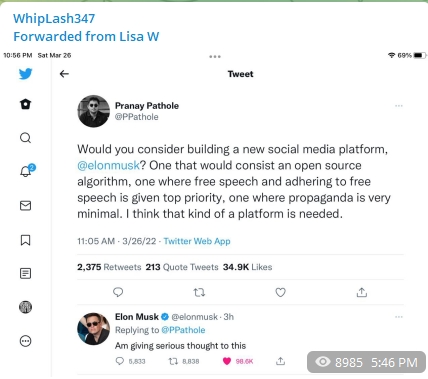428x379 pixels.
Task: Like Pranay Pathole's tweet with the heart
Action: click(280, 292)
